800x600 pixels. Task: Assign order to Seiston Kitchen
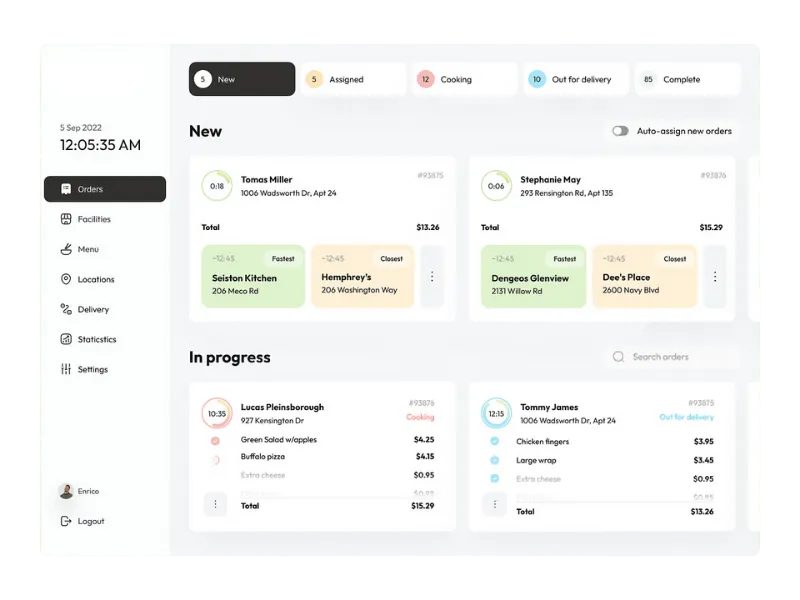coord(253,277)
